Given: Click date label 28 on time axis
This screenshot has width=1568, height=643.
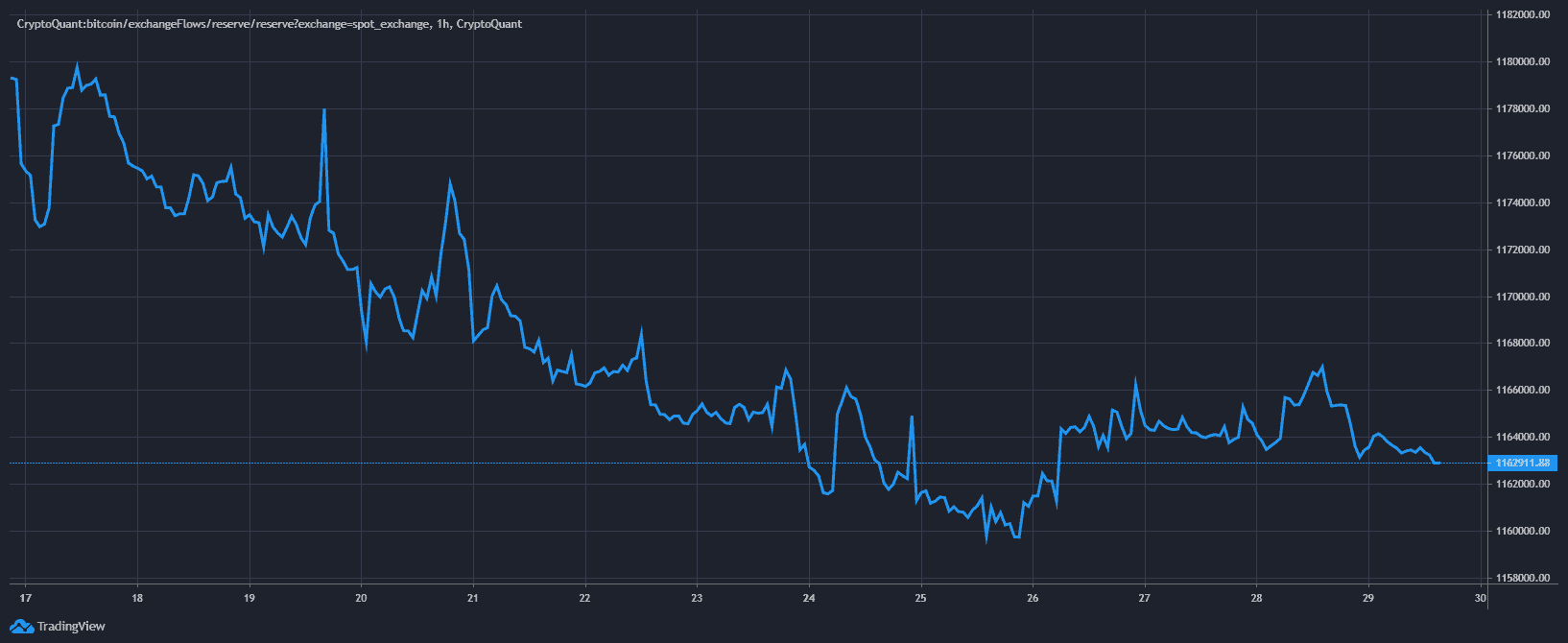Looking at the screenshot, I should point(1256,598).
